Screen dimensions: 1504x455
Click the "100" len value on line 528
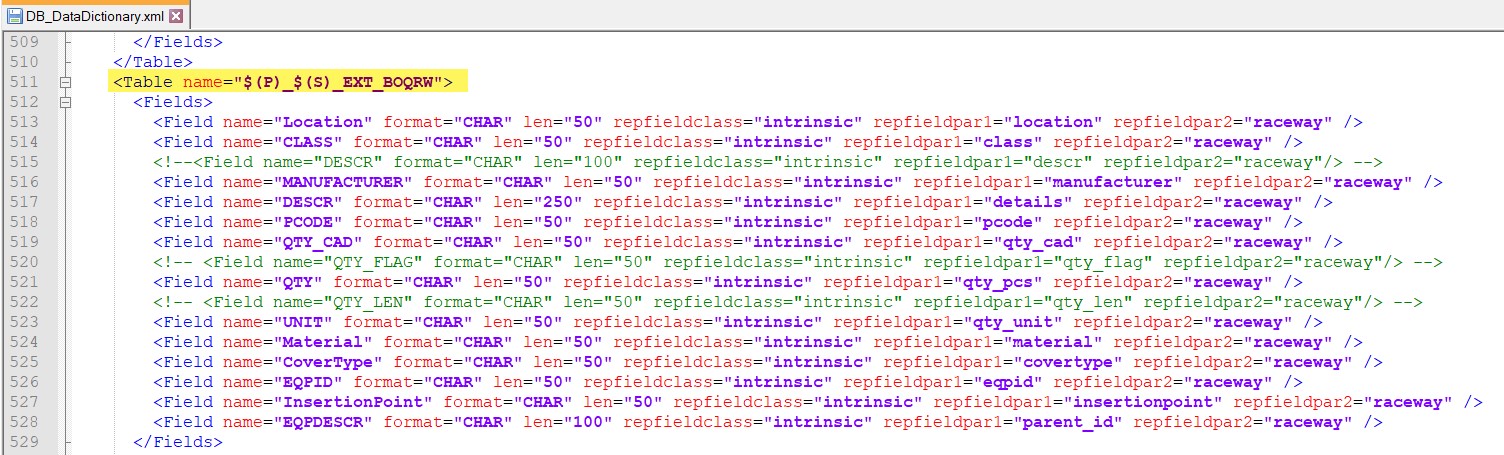click(x=588, y=422)
